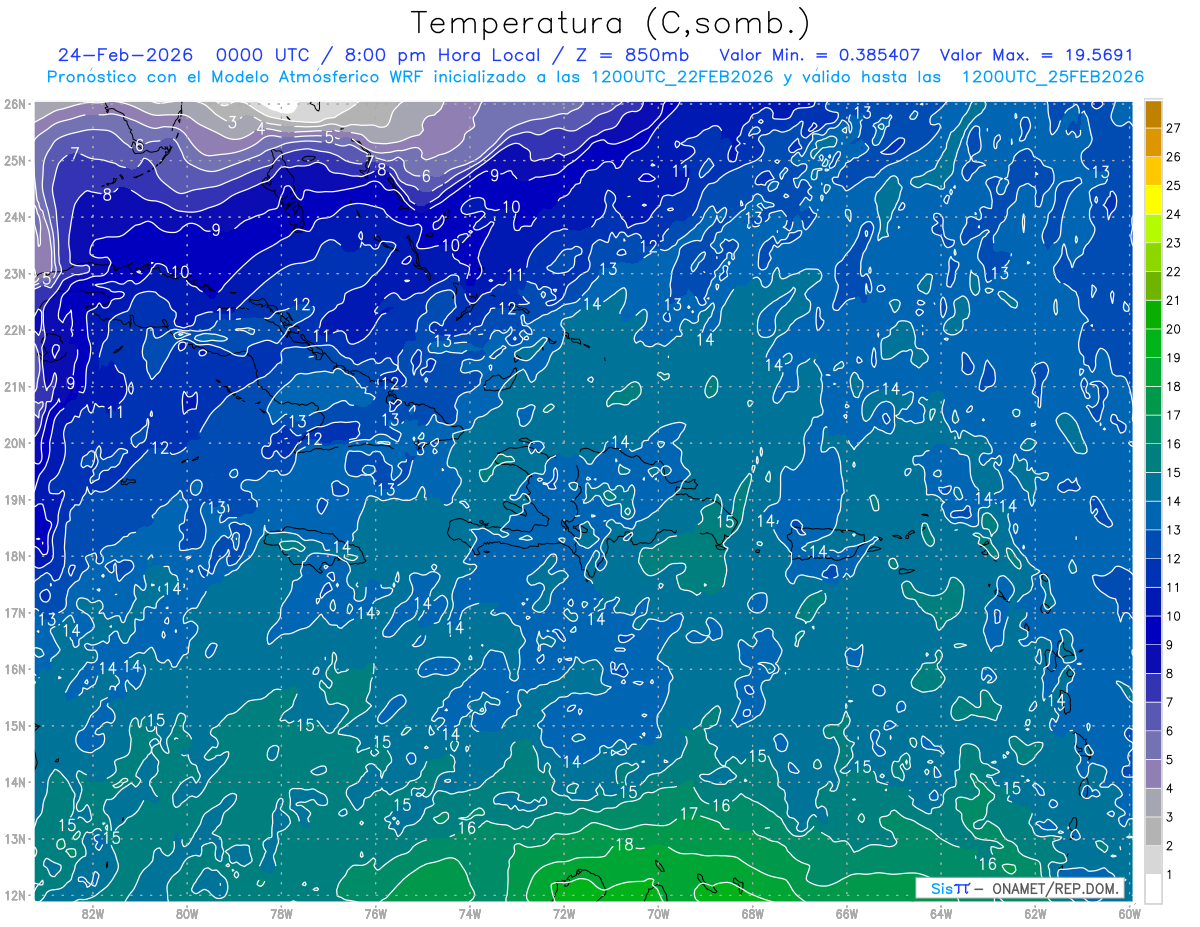
Task: Click the 20N latitude label
Action: click(15, 443)
